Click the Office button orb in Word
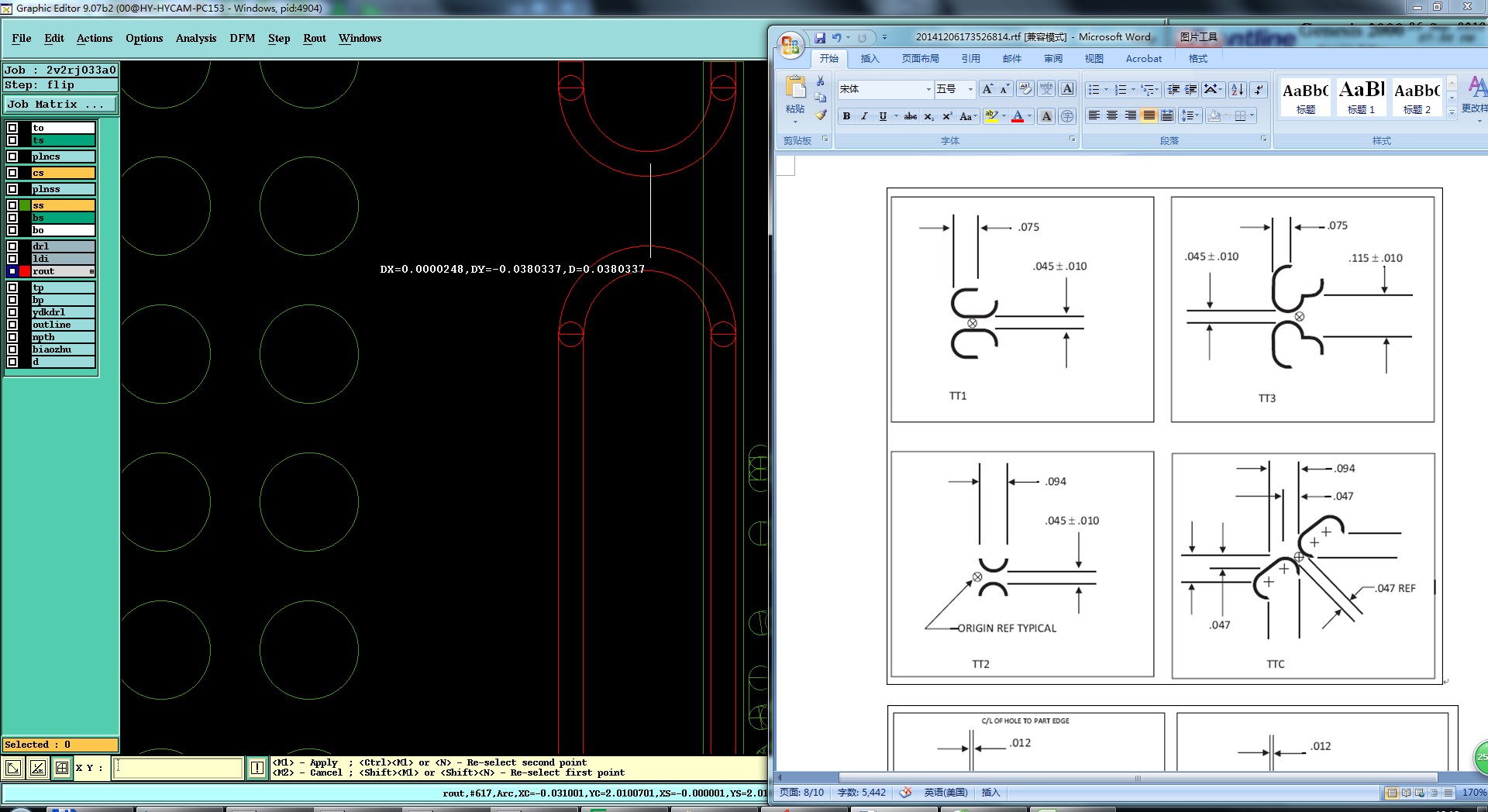The height and width of the screenshot is (812, 1488). point(790,45)
